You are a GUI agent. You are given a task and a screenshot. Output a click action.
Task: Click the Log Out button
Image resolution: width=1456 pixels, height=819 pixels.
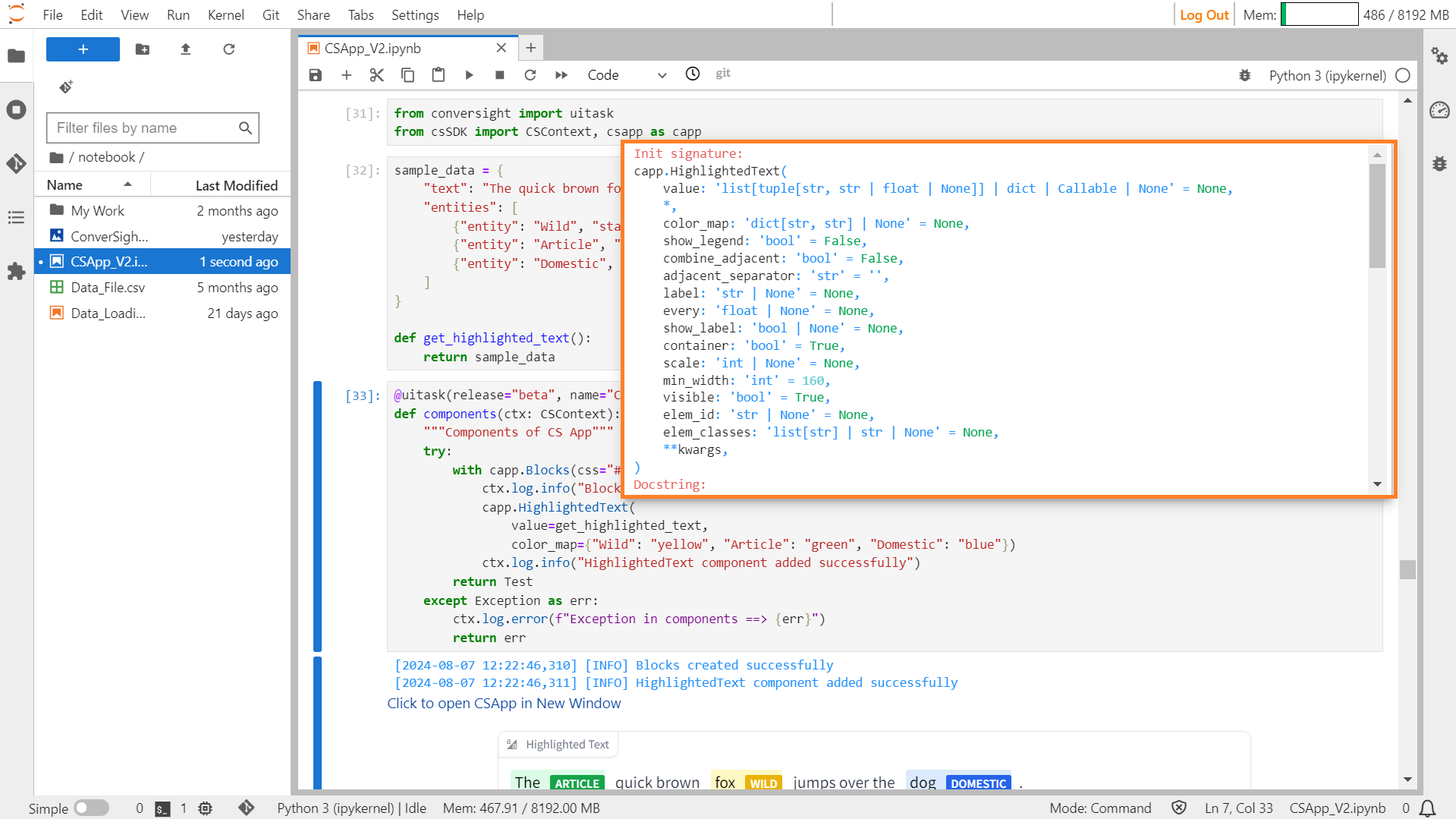pos(1204,14)
